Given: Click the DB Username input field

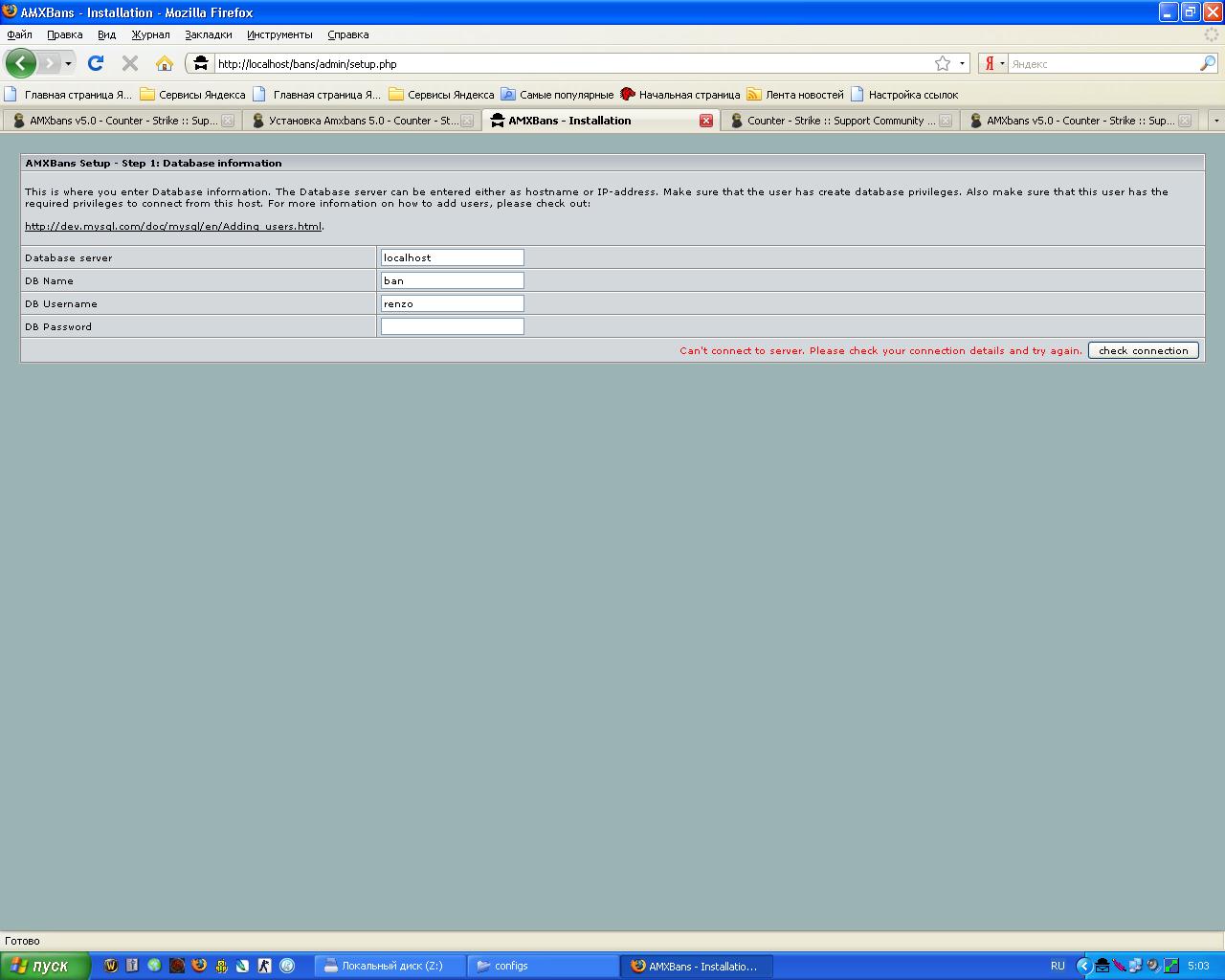Looking at the screenshot, I should [x=453, y=303].
